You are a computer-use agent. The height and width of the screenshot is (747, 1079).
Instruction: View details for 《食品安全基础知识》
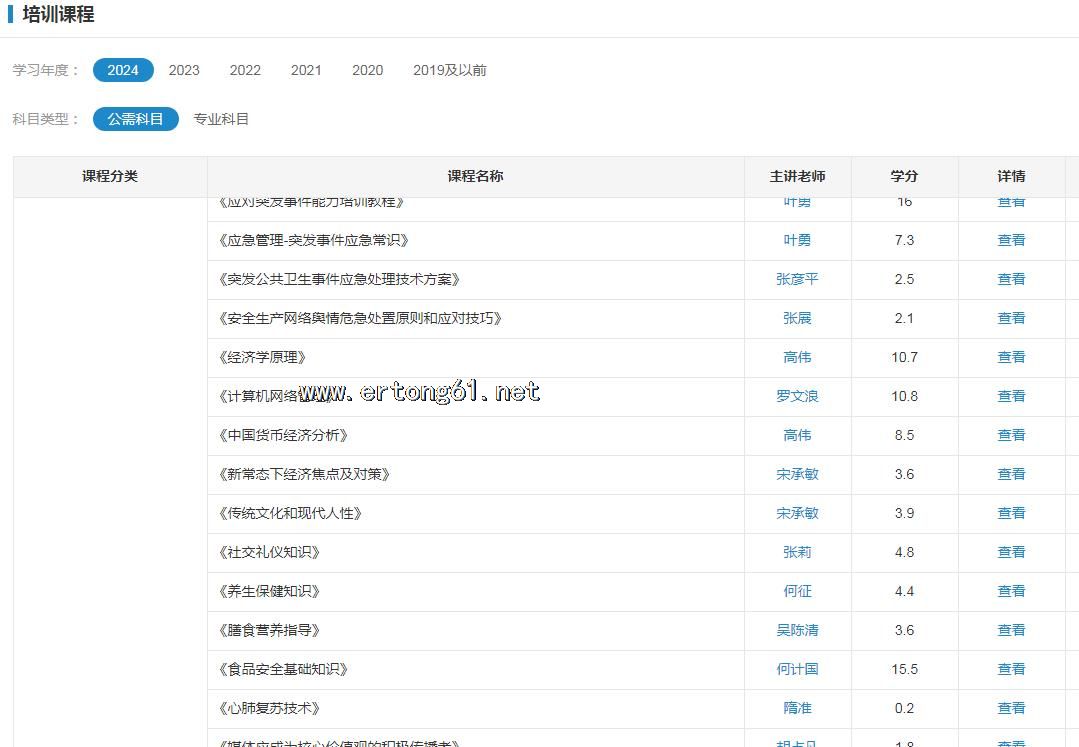coord(1011,669)
